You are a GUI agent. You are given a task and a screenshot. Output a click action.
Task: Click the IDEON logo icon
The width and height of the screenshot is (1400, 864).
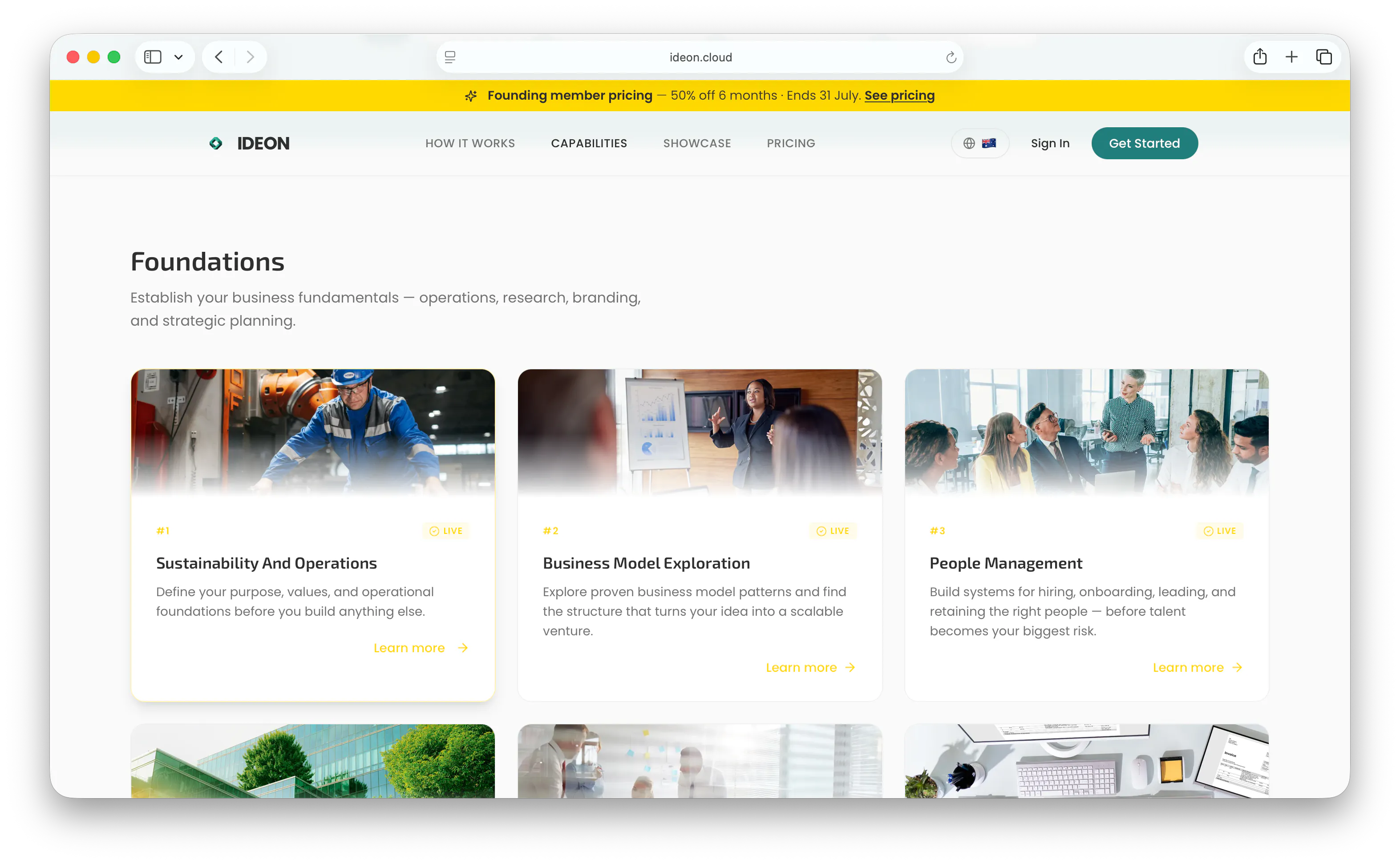pyautogui.click(x=215, y=143)
